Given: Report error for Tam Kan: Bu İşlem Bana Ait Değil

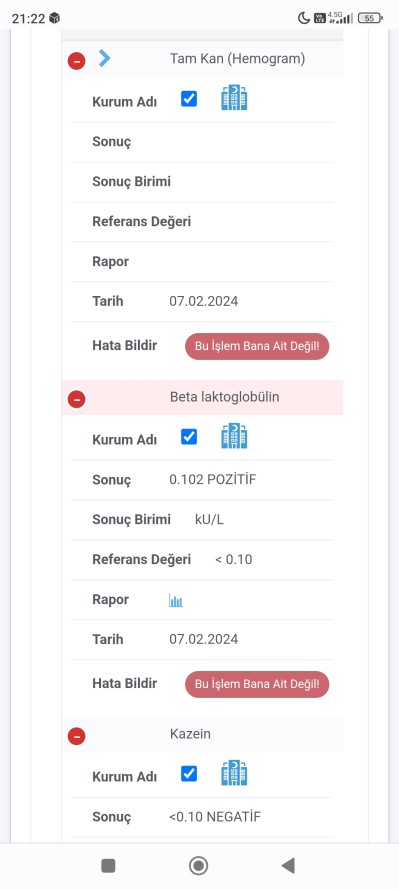Looking at the screenshot, I should click(x=257, y=346).
